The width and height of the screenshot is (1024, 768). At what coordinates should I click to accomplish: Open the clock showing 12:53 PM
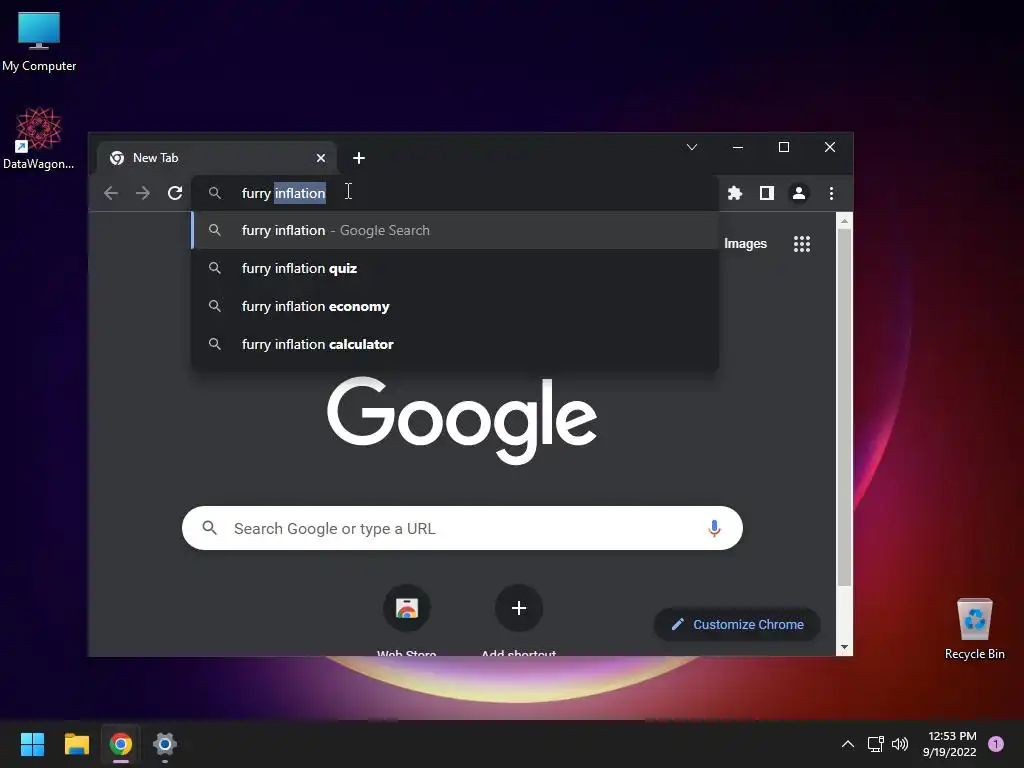[x=950, y=744]
